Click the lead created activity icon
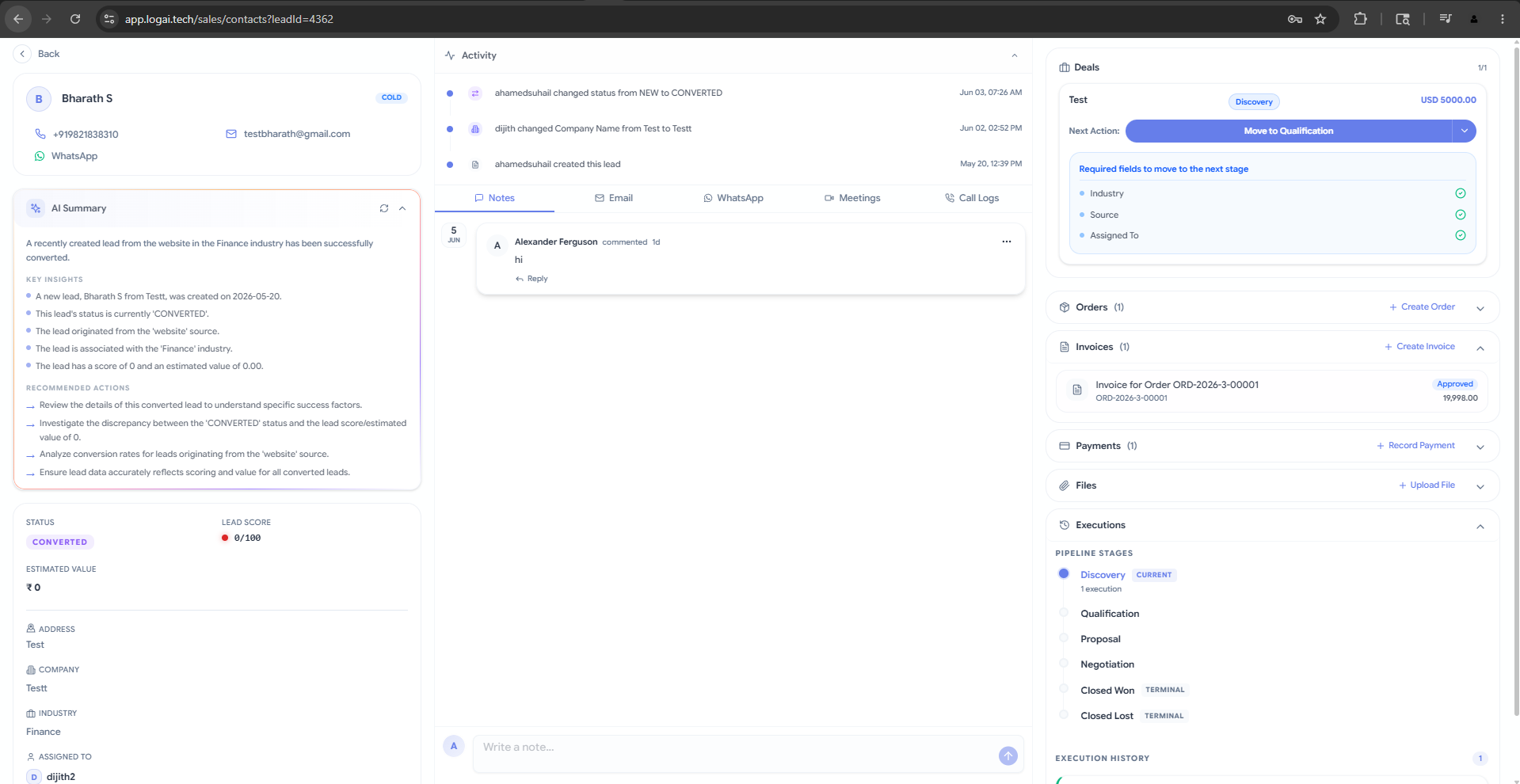 point(475,165)
